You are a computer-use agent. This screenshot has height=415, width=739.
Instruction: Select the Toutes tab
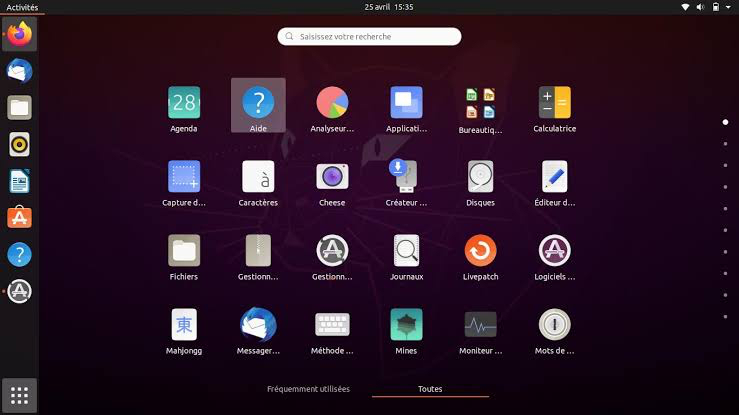pyautogui.click(x=430, y=389)
